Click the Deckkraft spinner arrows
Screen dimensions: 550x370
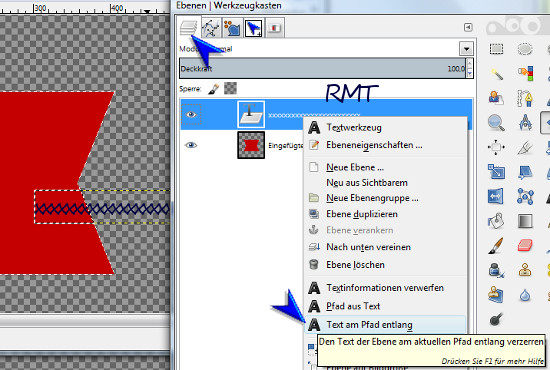click(x=470, y=68)
